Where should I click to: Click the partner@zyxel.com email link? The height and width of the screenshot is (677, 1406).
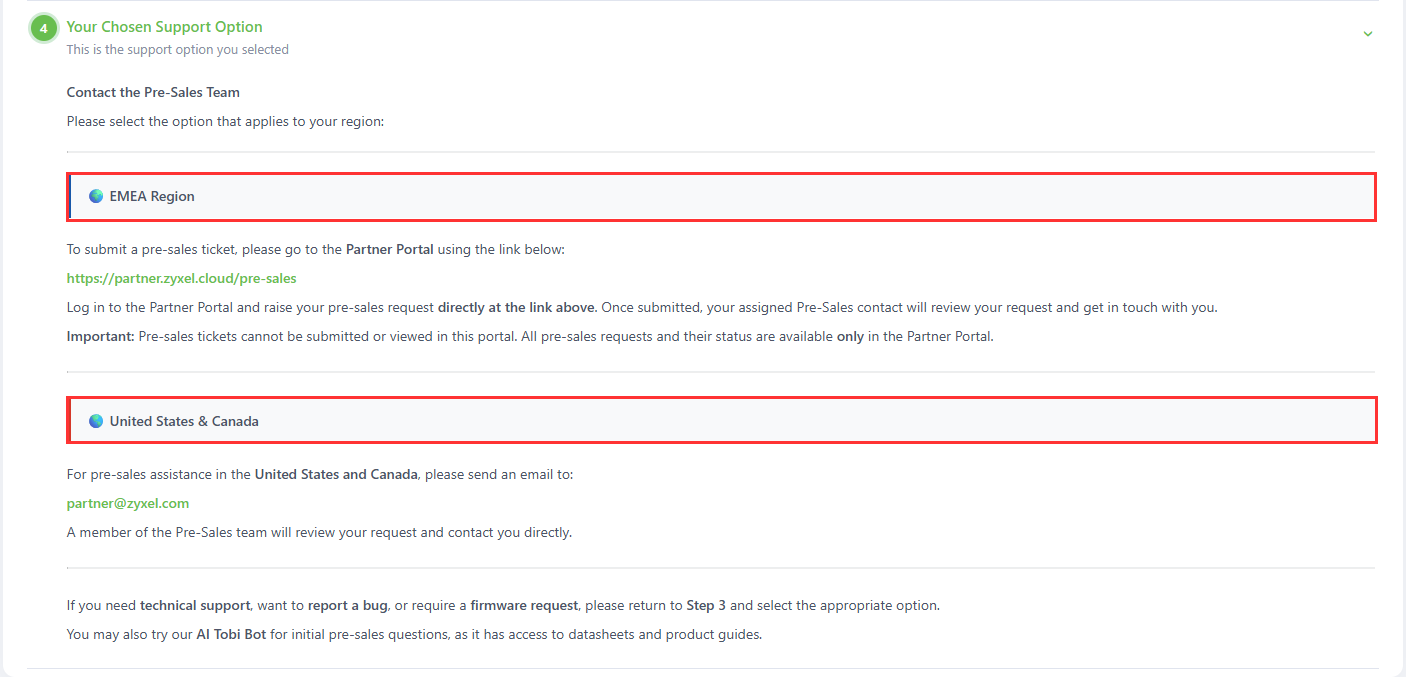pyautogui.click(x=128, y=503)
